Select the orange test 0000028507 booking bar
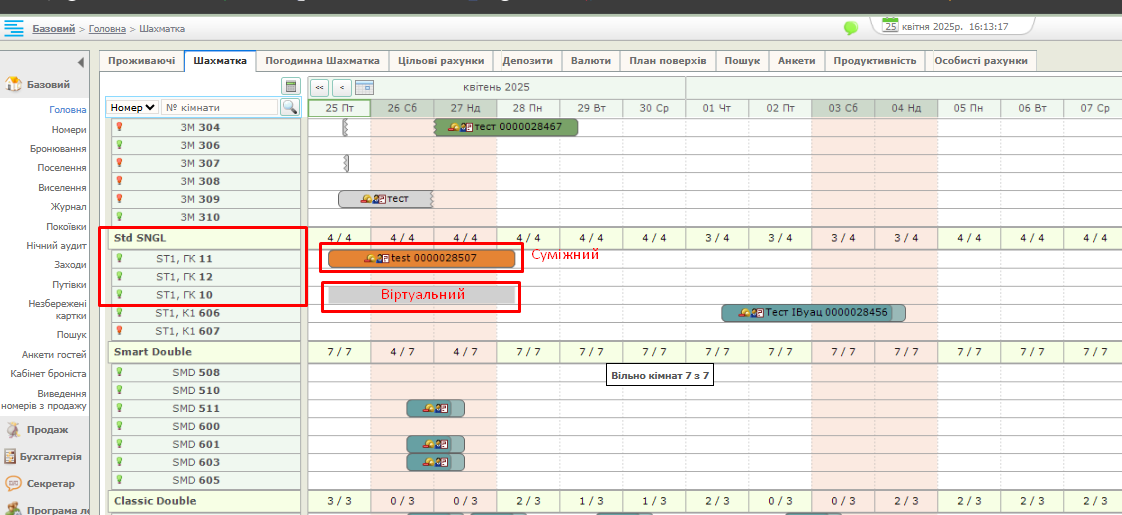 pos(421,258)
